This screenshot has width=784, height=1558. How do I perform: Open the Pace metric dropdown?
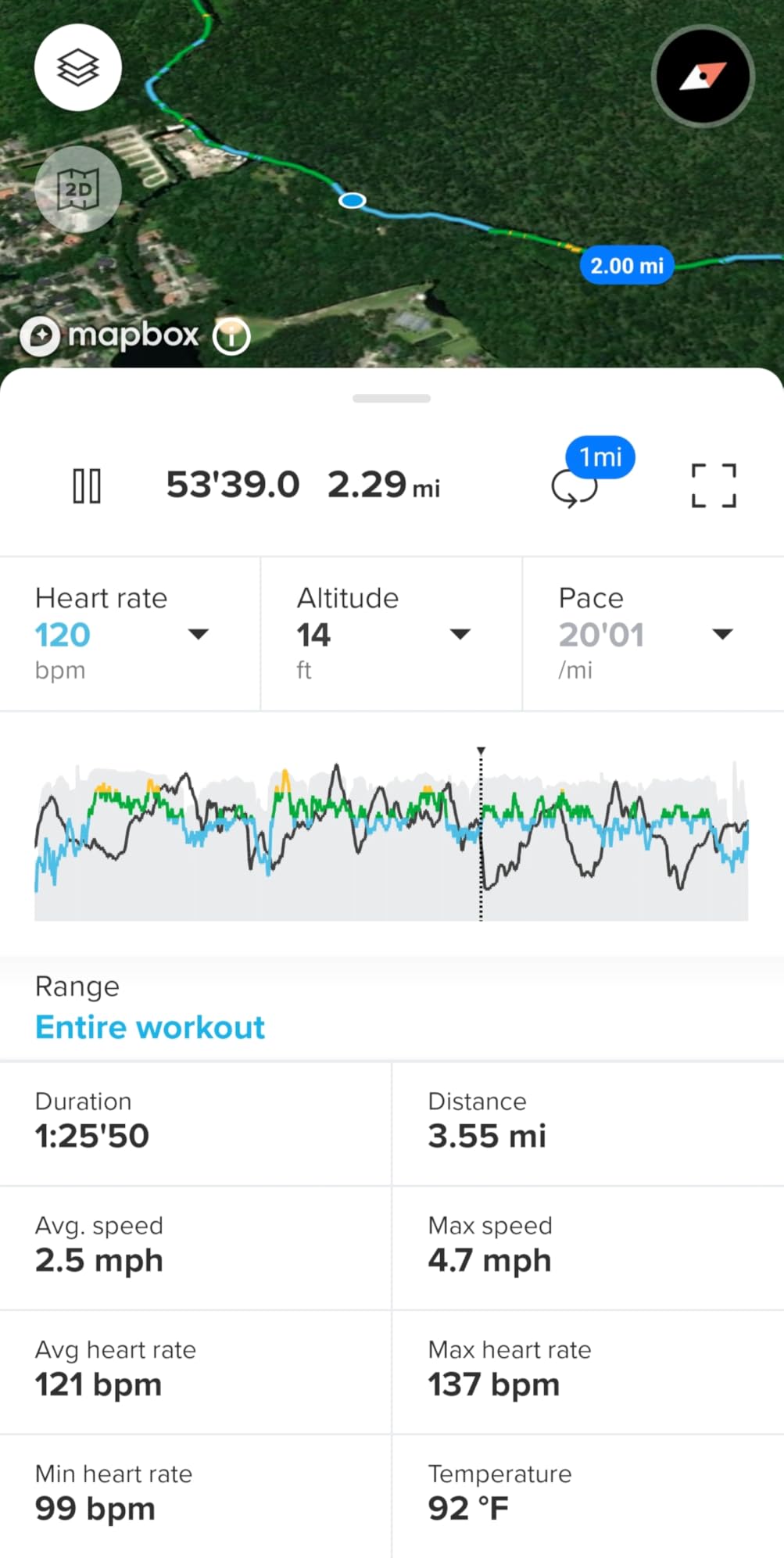pyautogui.click(x=723, y=634)
